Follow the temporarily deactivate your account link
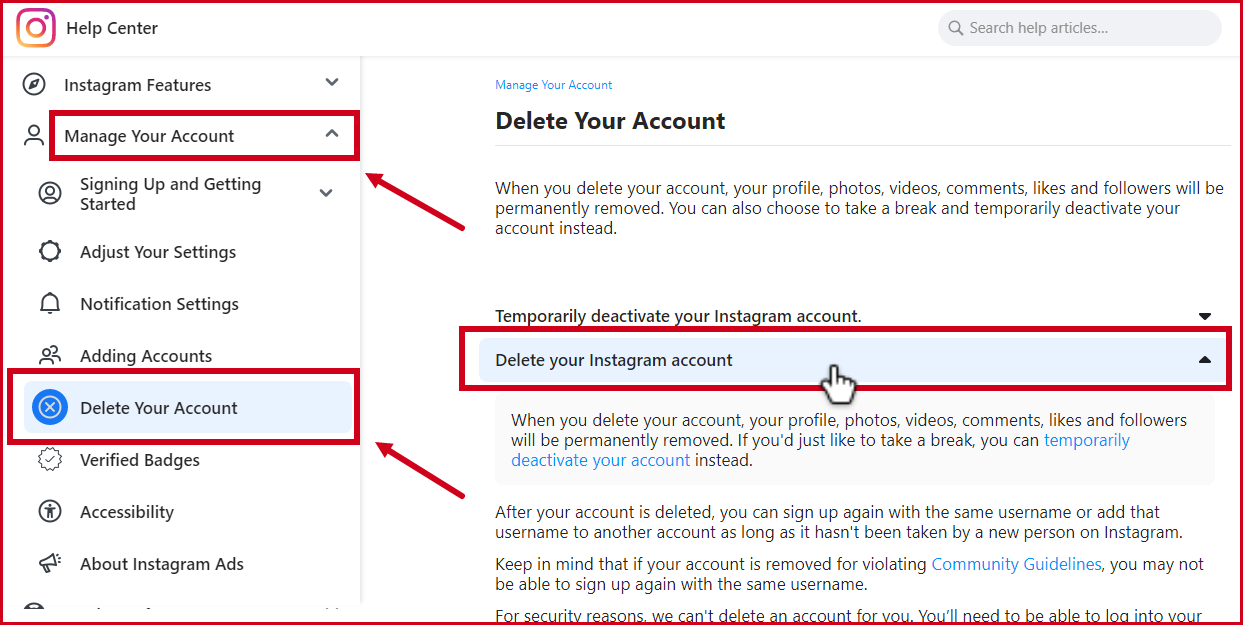The image size is (1243, 625). [820, 450]
